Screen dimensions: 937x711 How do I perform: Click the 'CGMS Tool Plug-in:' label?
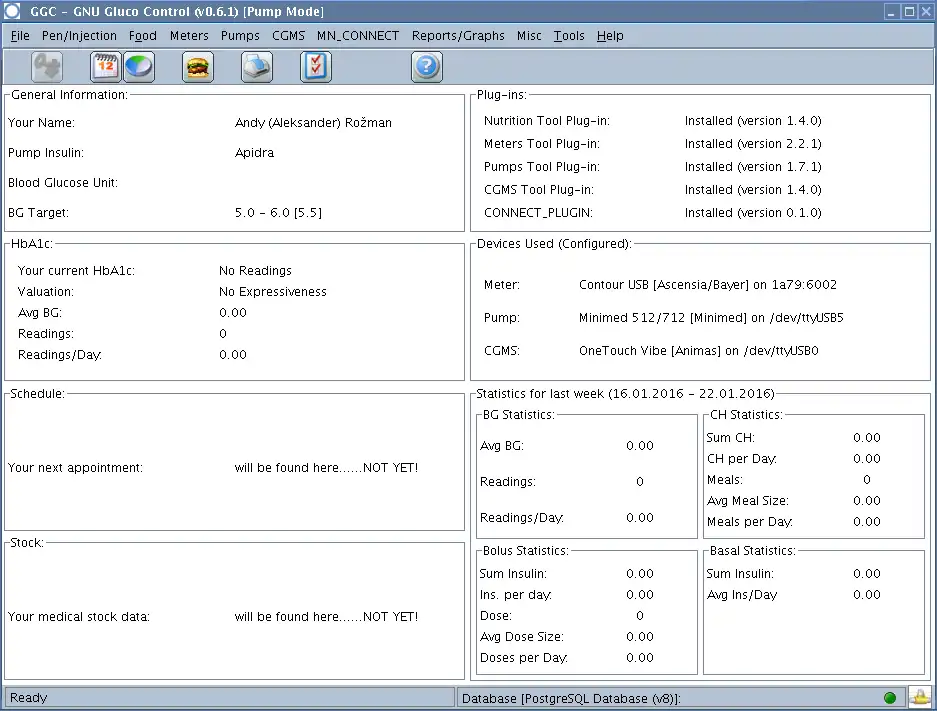[x=538, y=190]
